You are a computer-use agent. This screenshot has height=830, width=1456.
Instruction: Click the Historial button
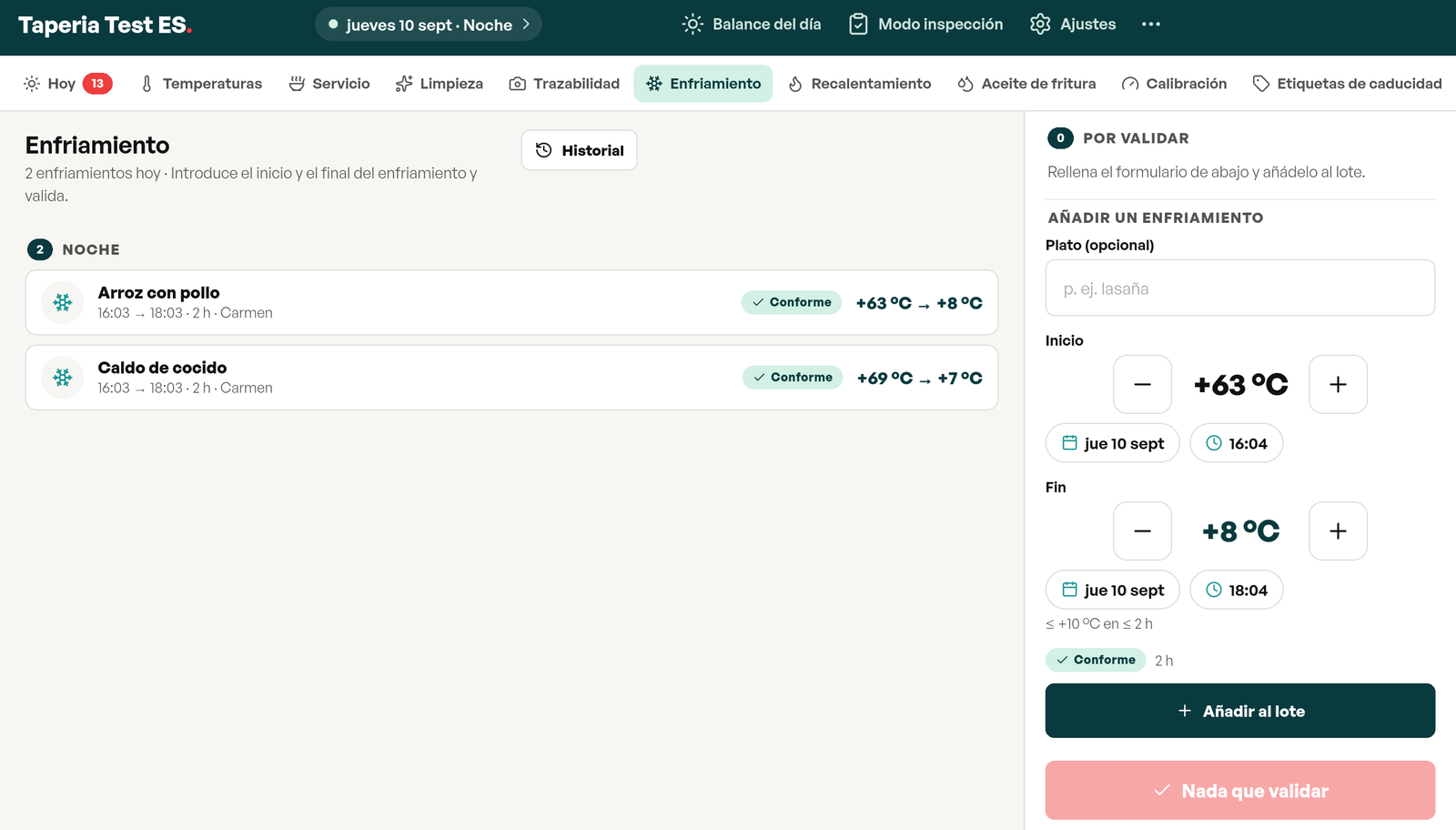[579, 150]
